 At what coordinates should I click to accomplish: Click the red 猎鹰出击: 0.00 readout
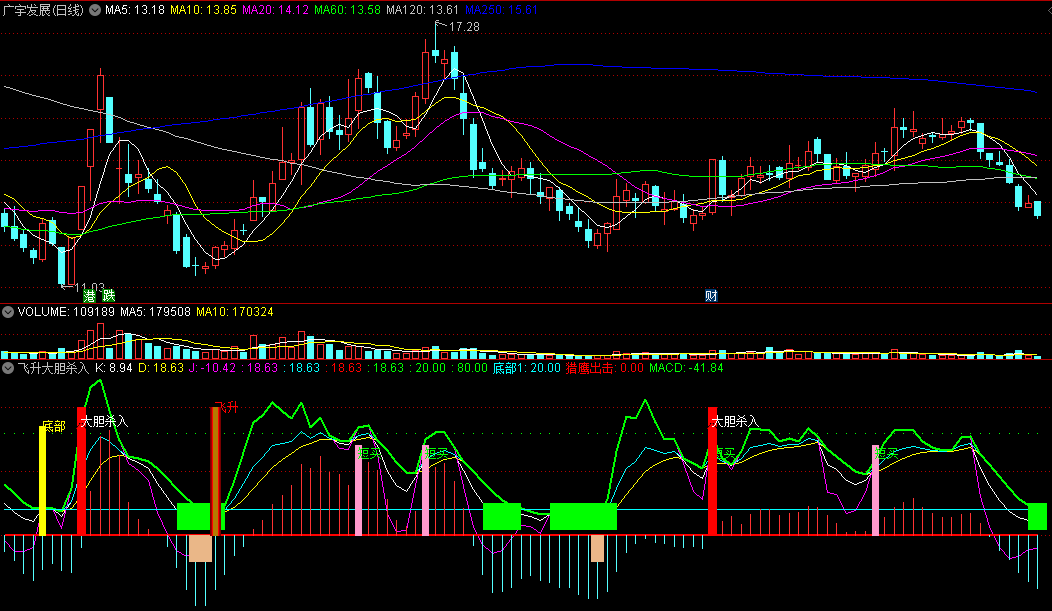point(604,368)
